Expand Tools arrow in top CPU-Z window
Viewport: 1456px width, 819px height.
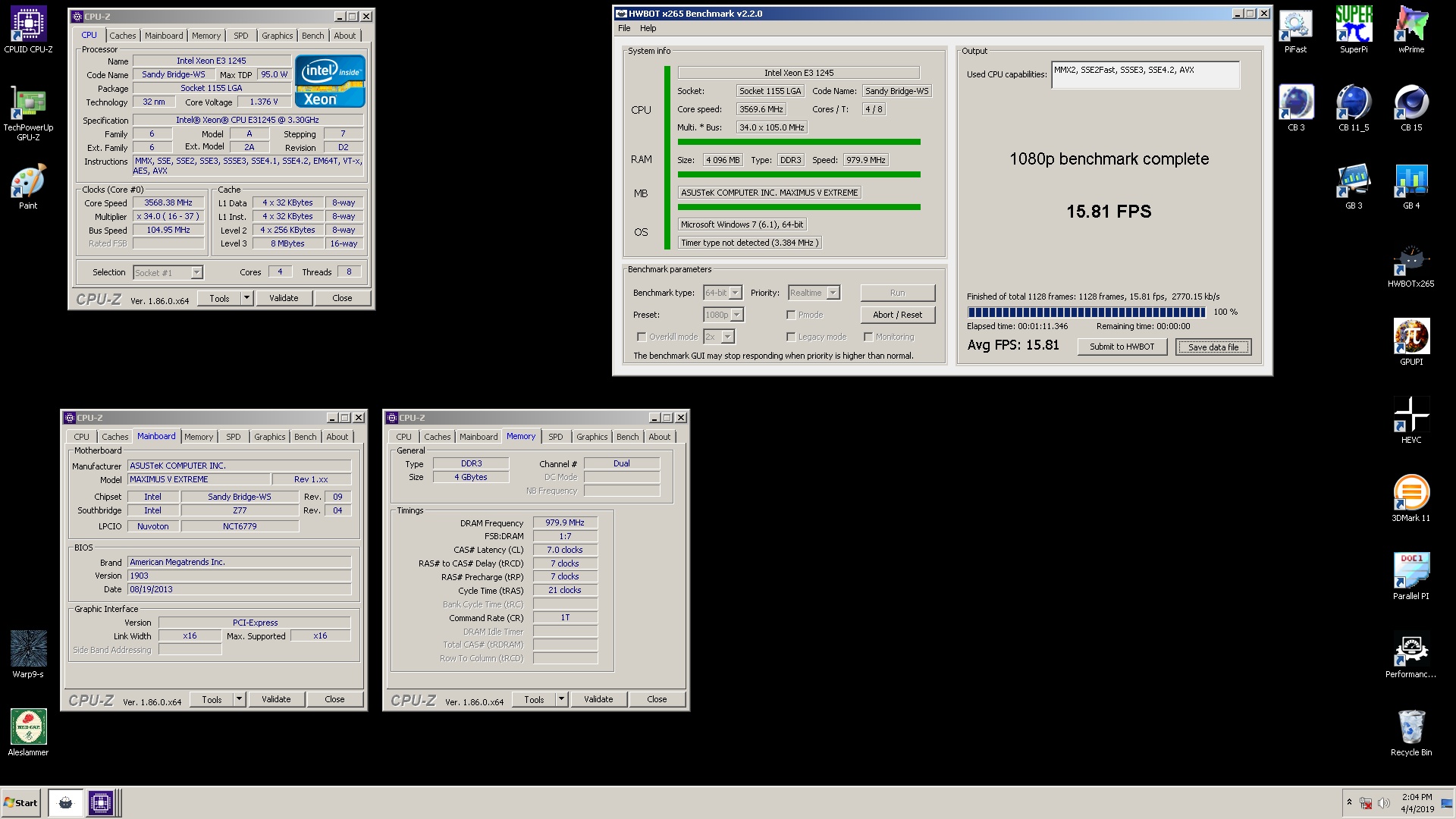[x=246, y=298]
